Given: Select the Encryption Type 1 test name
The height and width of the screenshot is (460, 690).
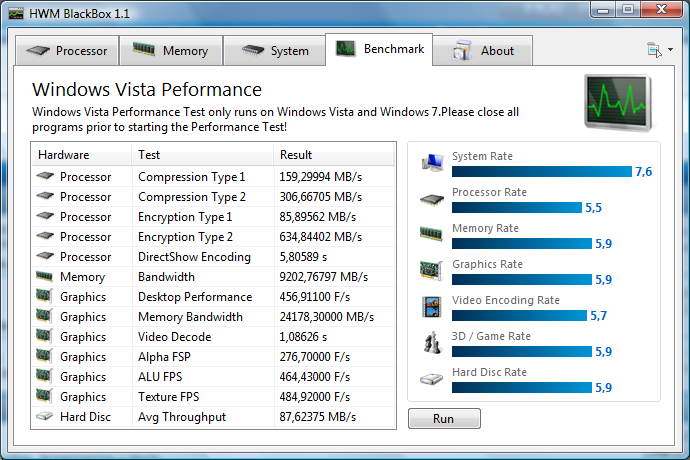Looking at the screenshot, I should (x=185, y=217).
